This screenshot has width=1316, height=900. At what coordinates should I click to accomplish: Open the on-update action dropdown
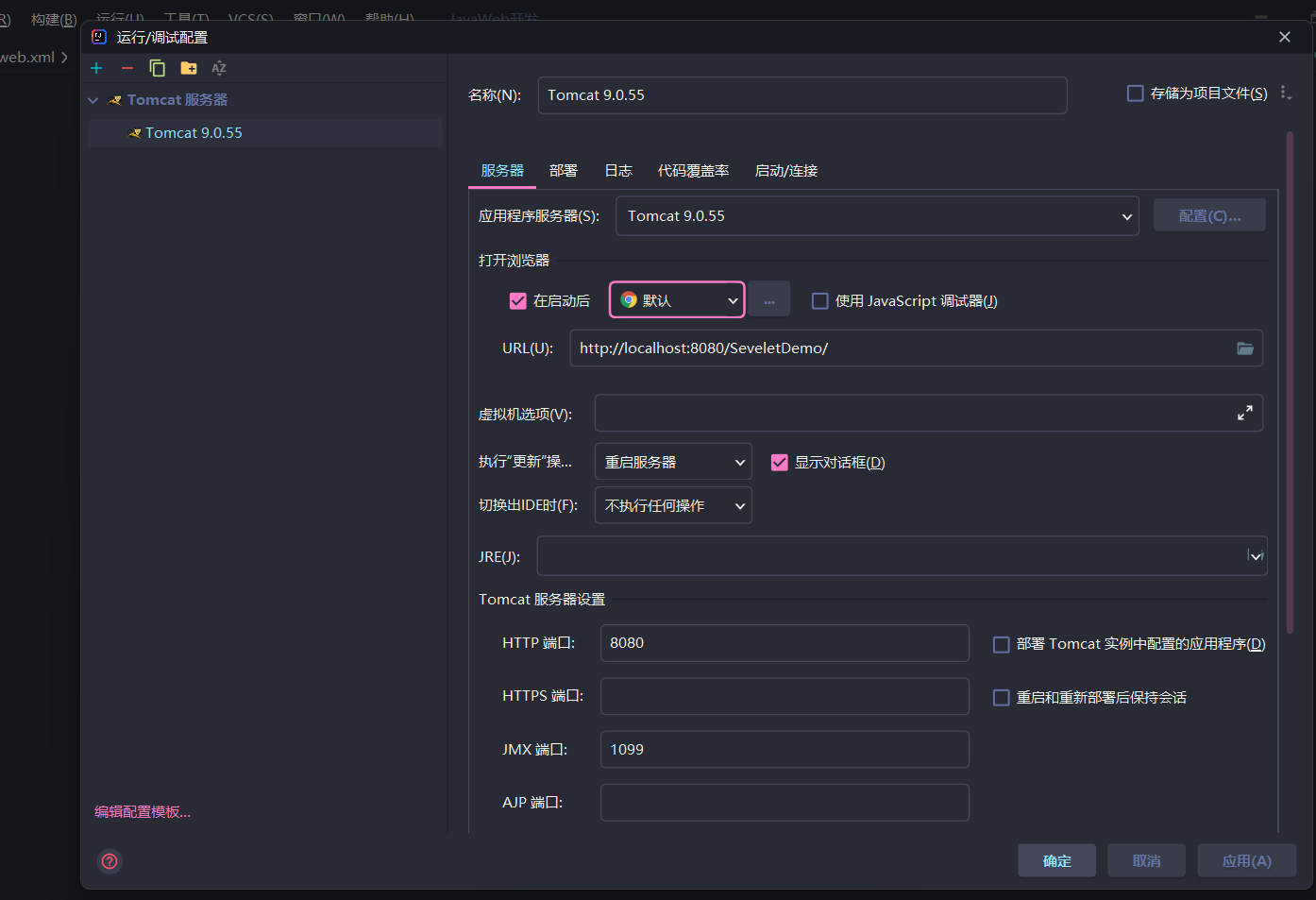(x=673, y=462)
